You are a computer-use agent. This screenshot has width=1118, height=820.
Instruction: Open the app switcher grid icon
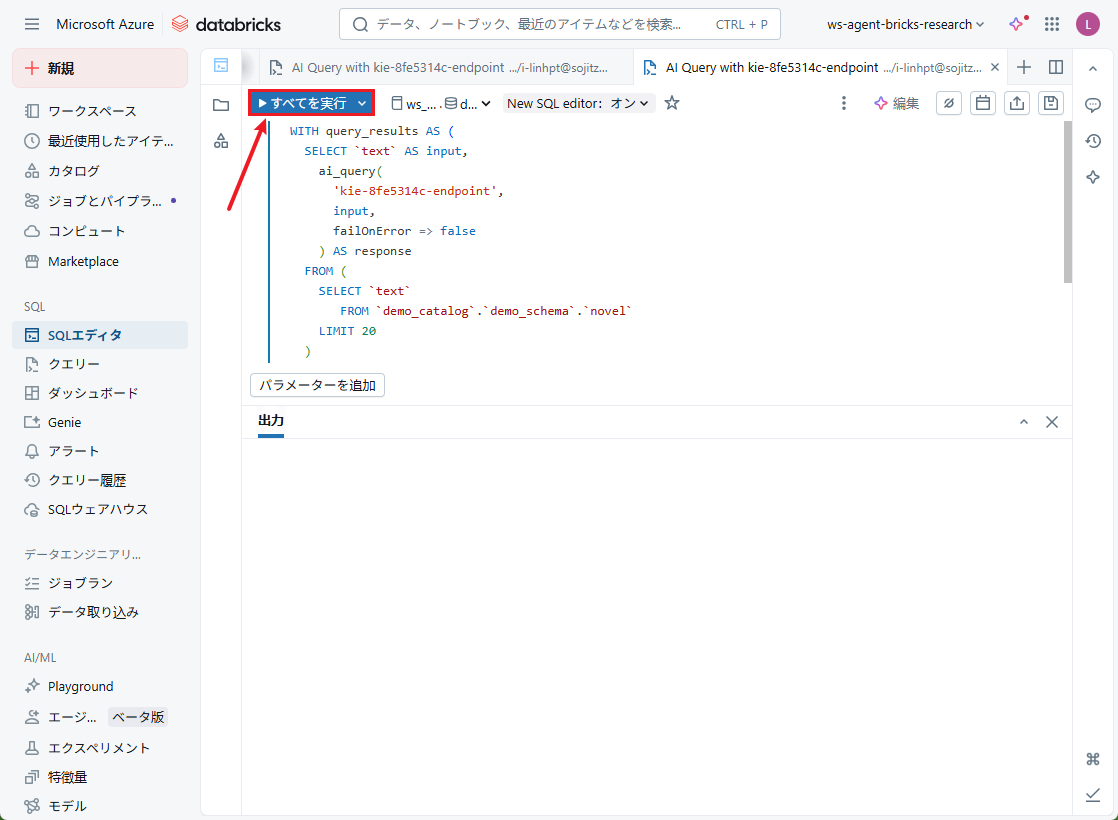[1052, 24]
